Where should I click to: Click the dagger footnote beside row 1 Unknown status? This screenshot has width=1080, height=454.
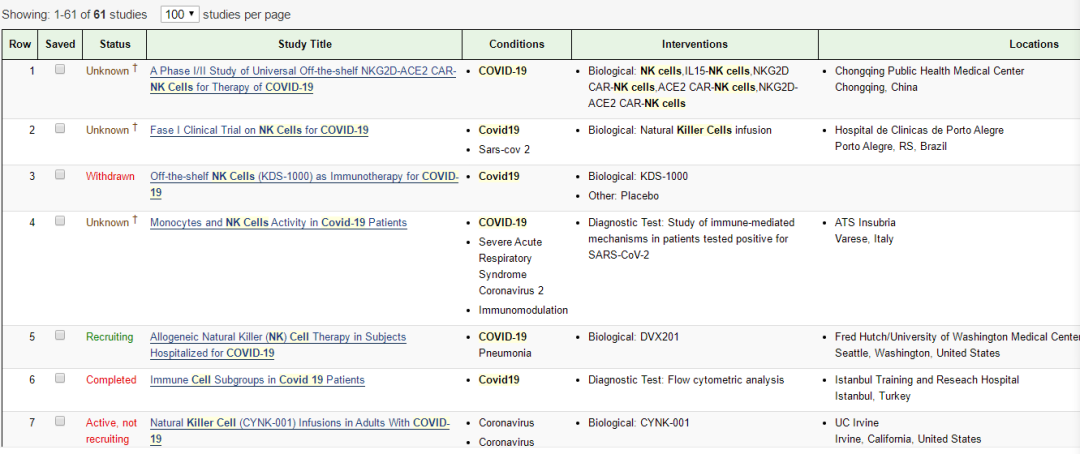point(135,69)
